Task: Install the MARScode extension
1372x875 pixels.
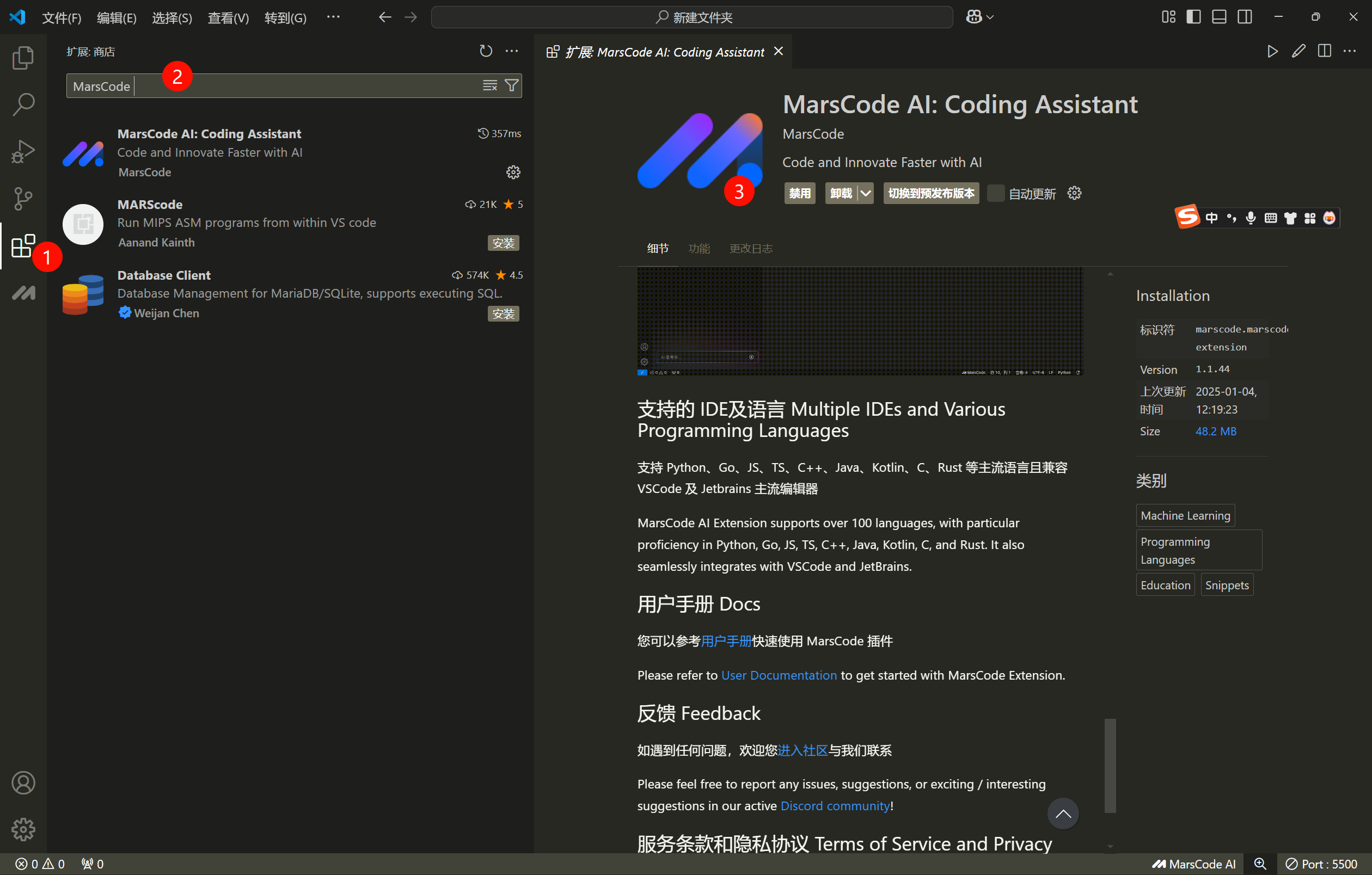Action: tap(503, 243)
